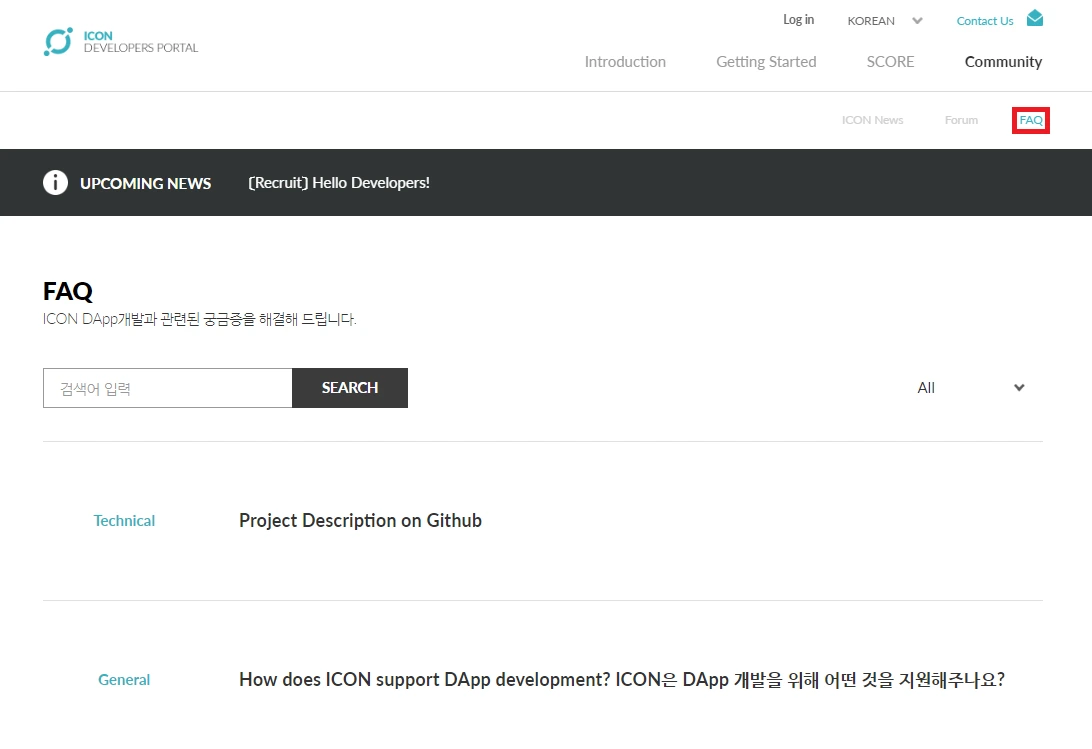Click the Korean FAQ subtitle text
The height and width of the screenshot is (749, 1092).
199,319
